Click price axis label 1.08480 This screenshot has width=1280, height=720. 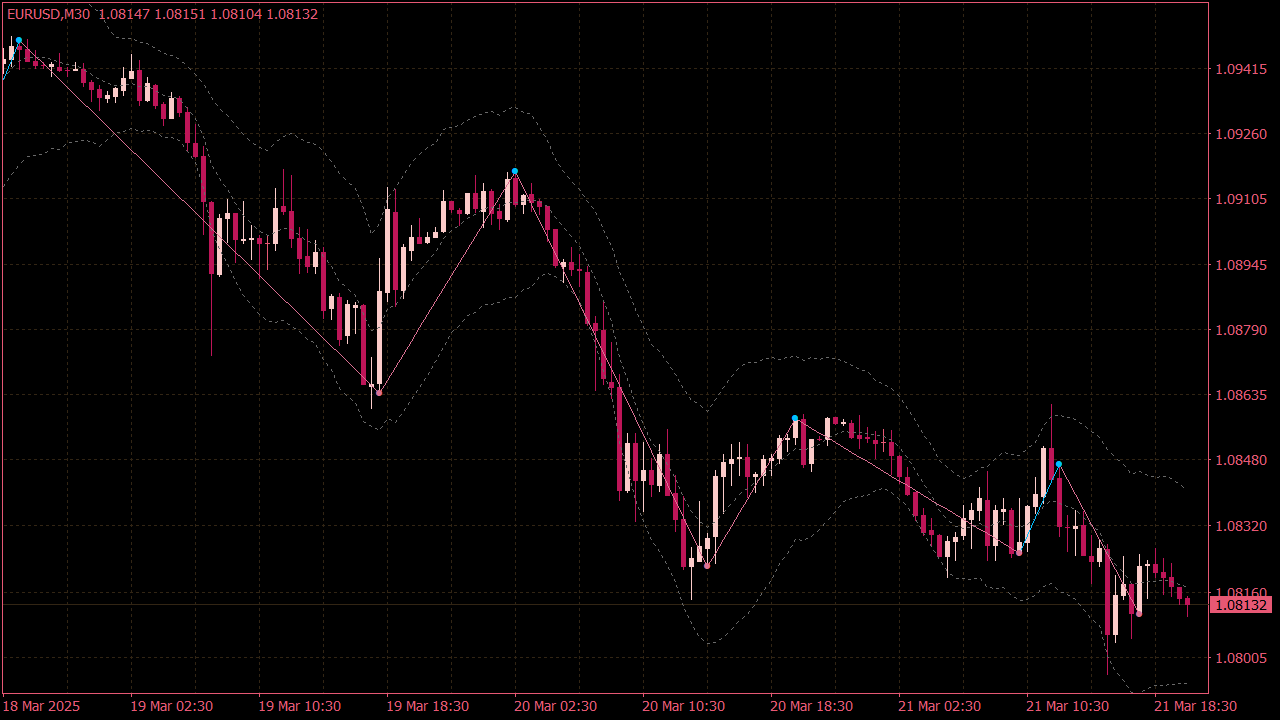point(1239,460)
